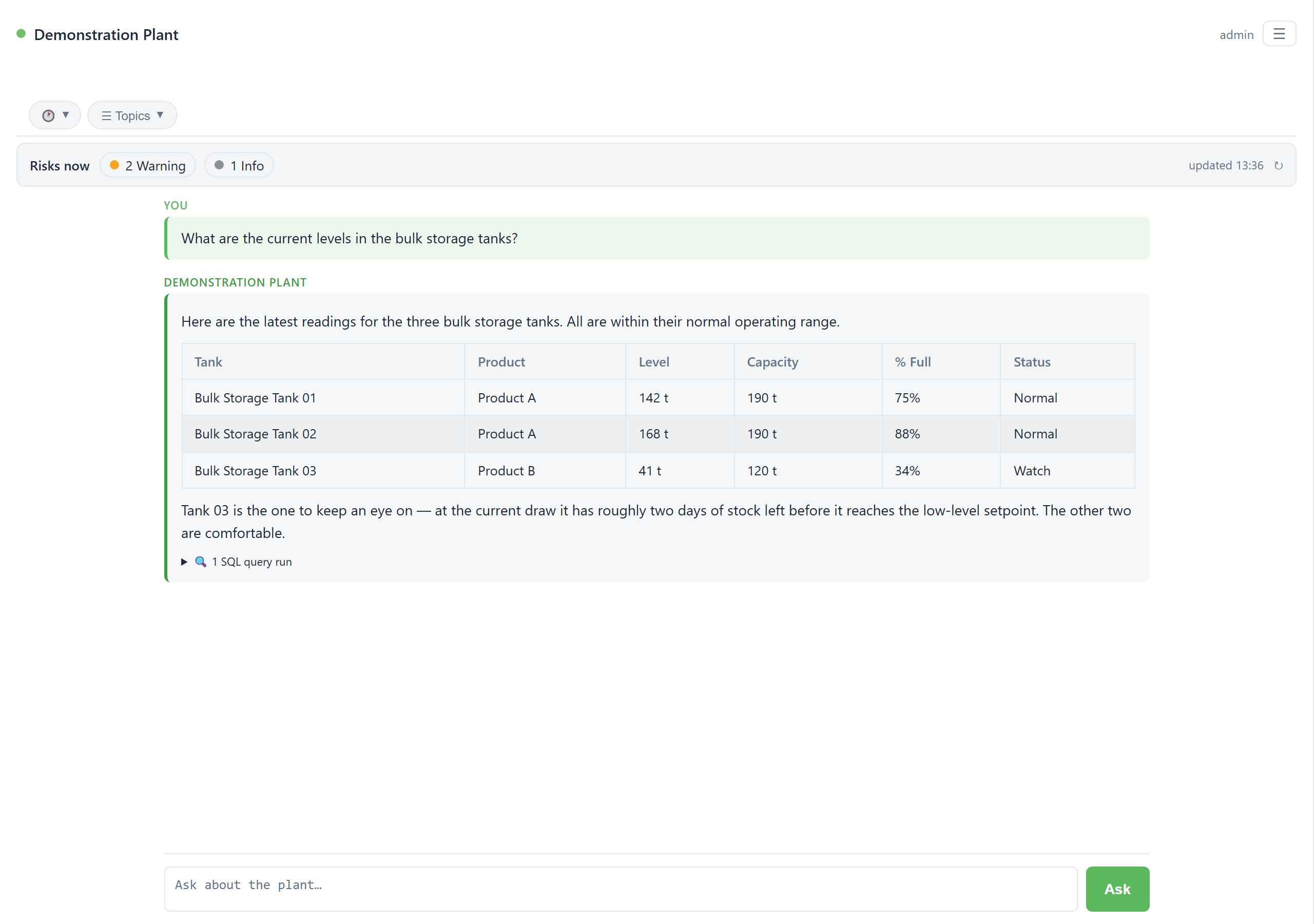Click the 142 t level value

coord(653,398)
